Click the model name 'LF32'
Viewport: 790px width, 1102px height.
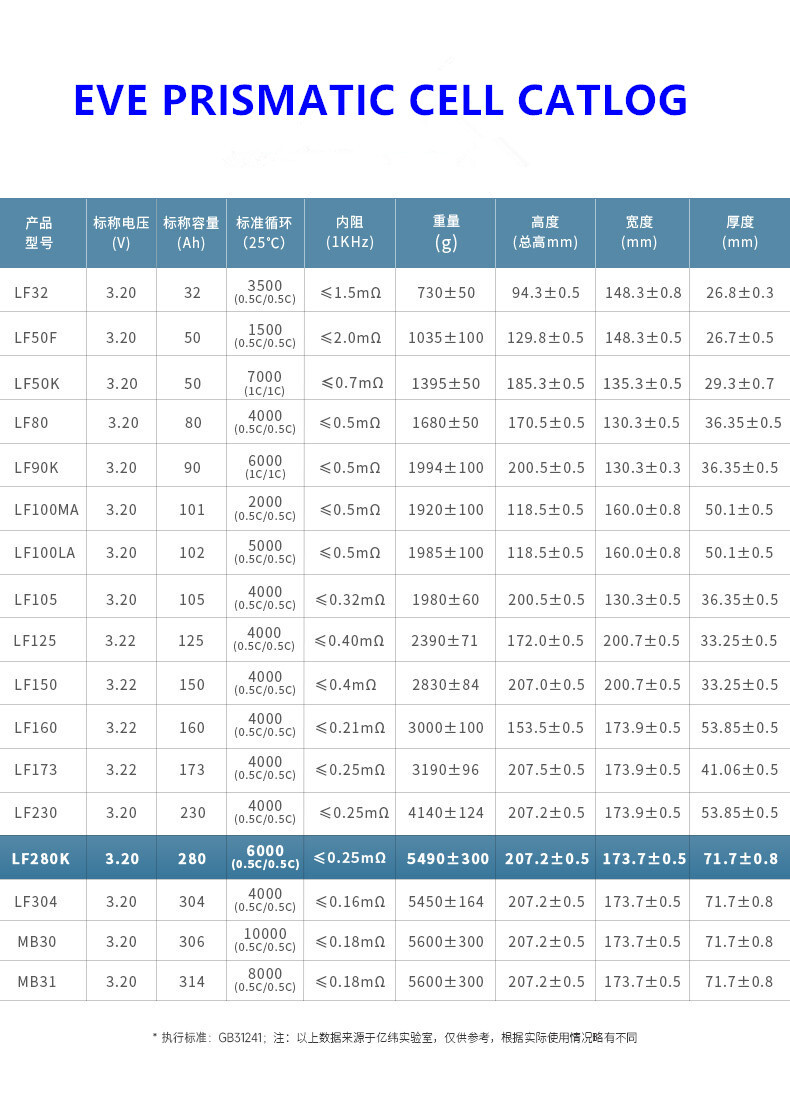(x=32, y=292)
